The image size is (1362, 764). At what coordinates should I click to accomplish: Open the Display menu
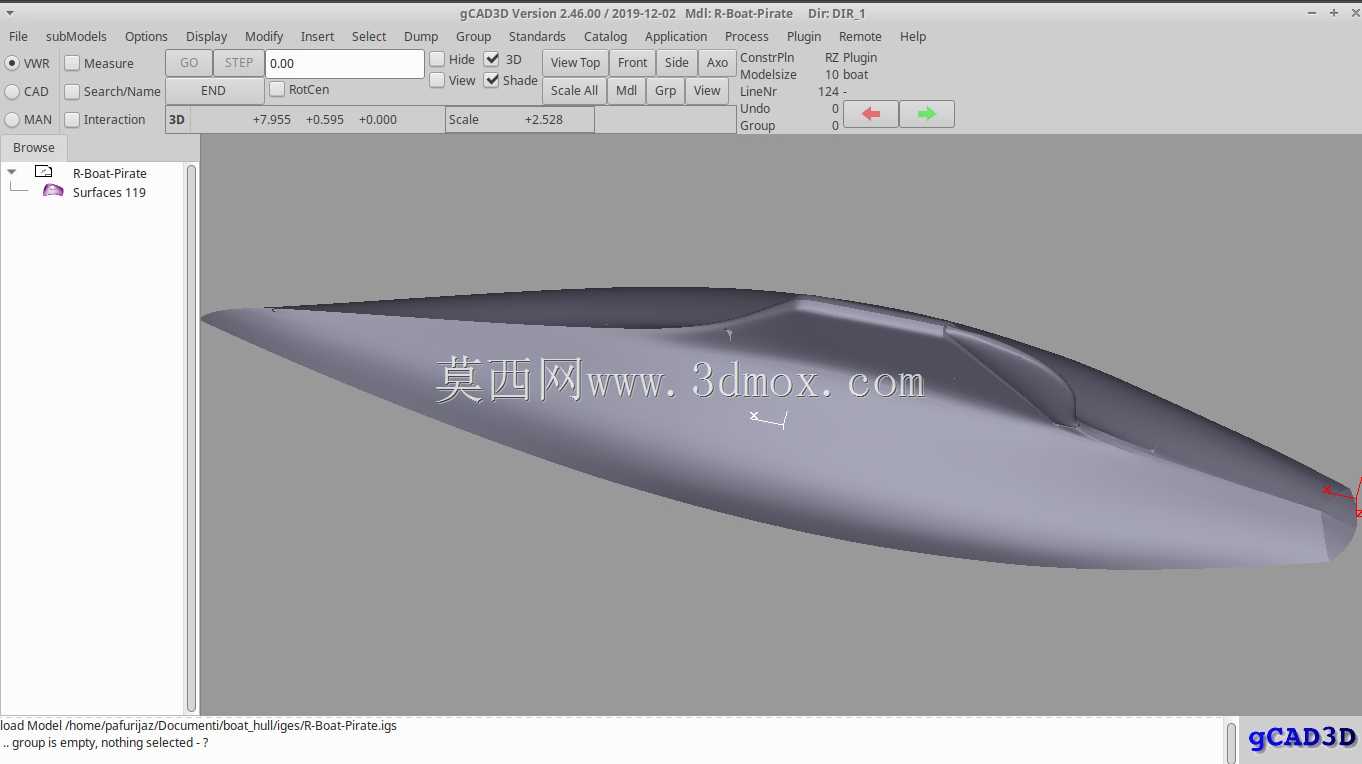click(207, 36)
